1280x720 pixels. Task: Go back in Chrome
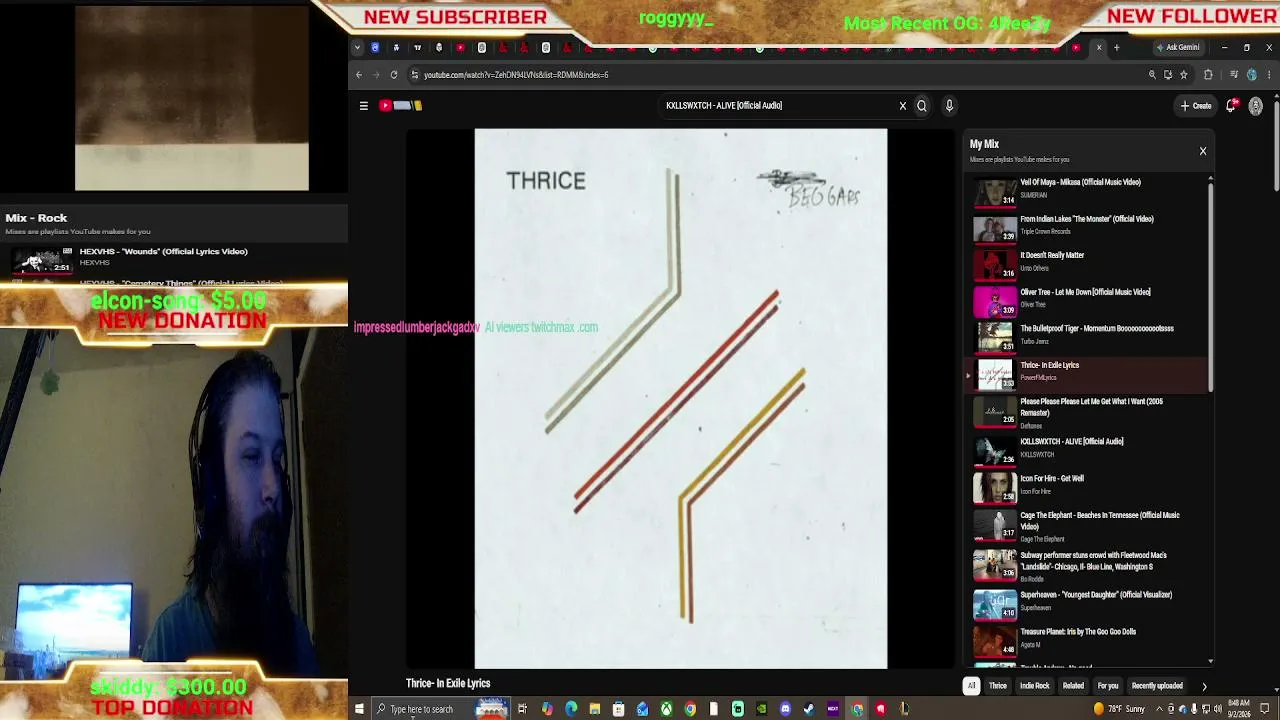[x=359, y=75]
